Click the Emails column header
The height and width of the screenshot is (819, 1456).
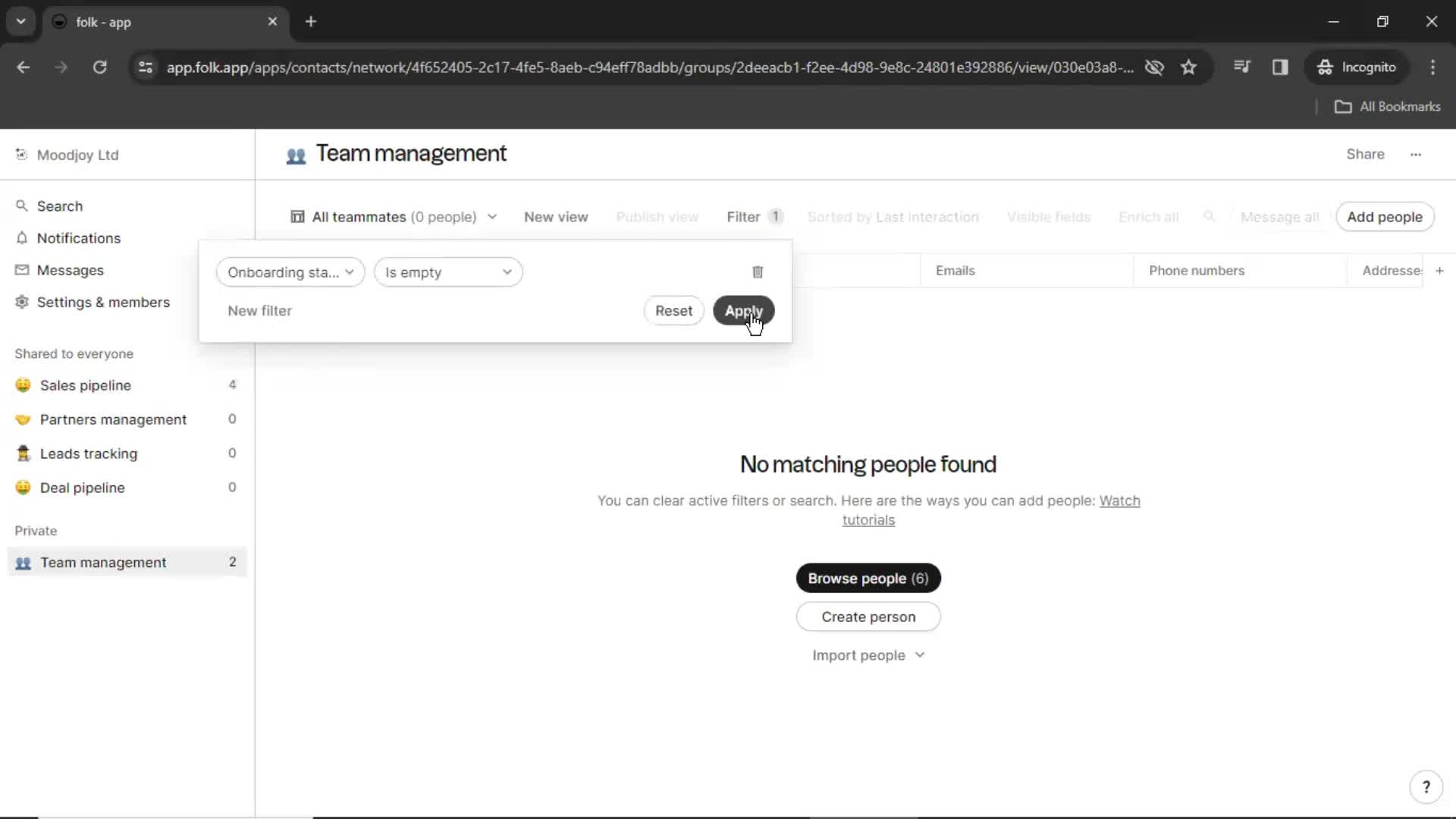pyautogui.click(x=1027, y=271)
